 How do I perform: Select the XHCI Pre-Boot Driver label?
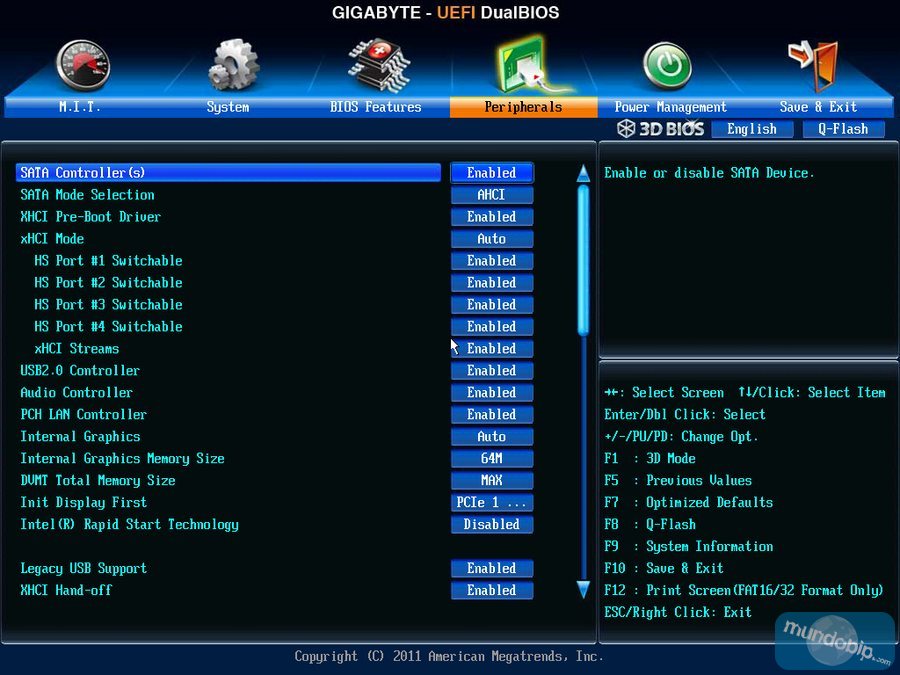91,217
